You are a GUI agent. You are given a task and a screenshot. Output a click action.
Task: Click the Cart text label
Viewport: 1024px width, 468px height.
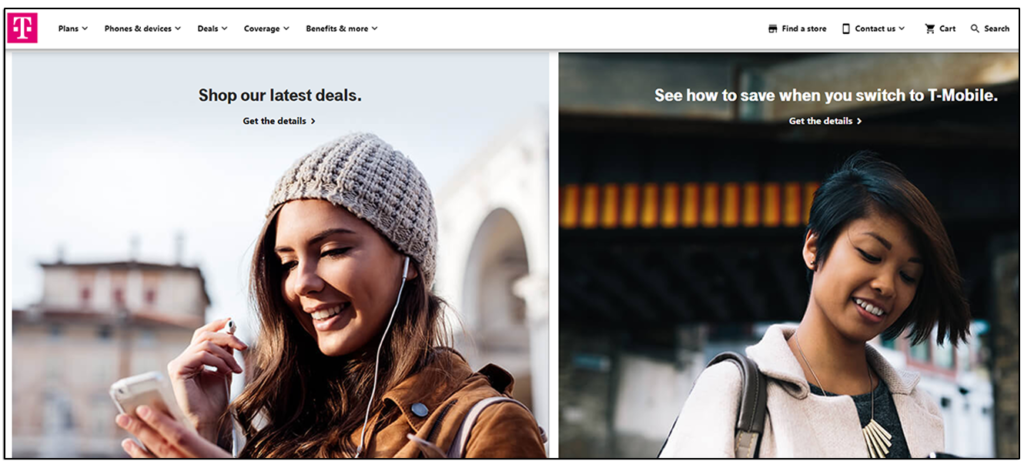point(947,29)
